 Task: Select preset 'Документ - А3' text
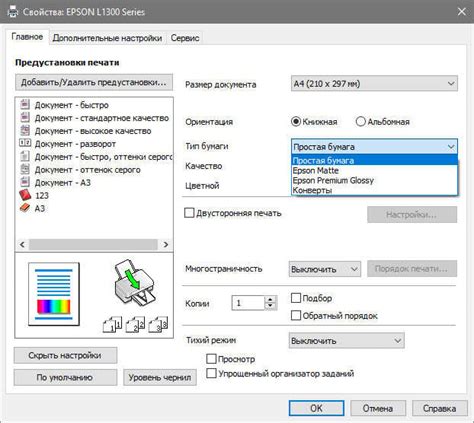point(63,183)
